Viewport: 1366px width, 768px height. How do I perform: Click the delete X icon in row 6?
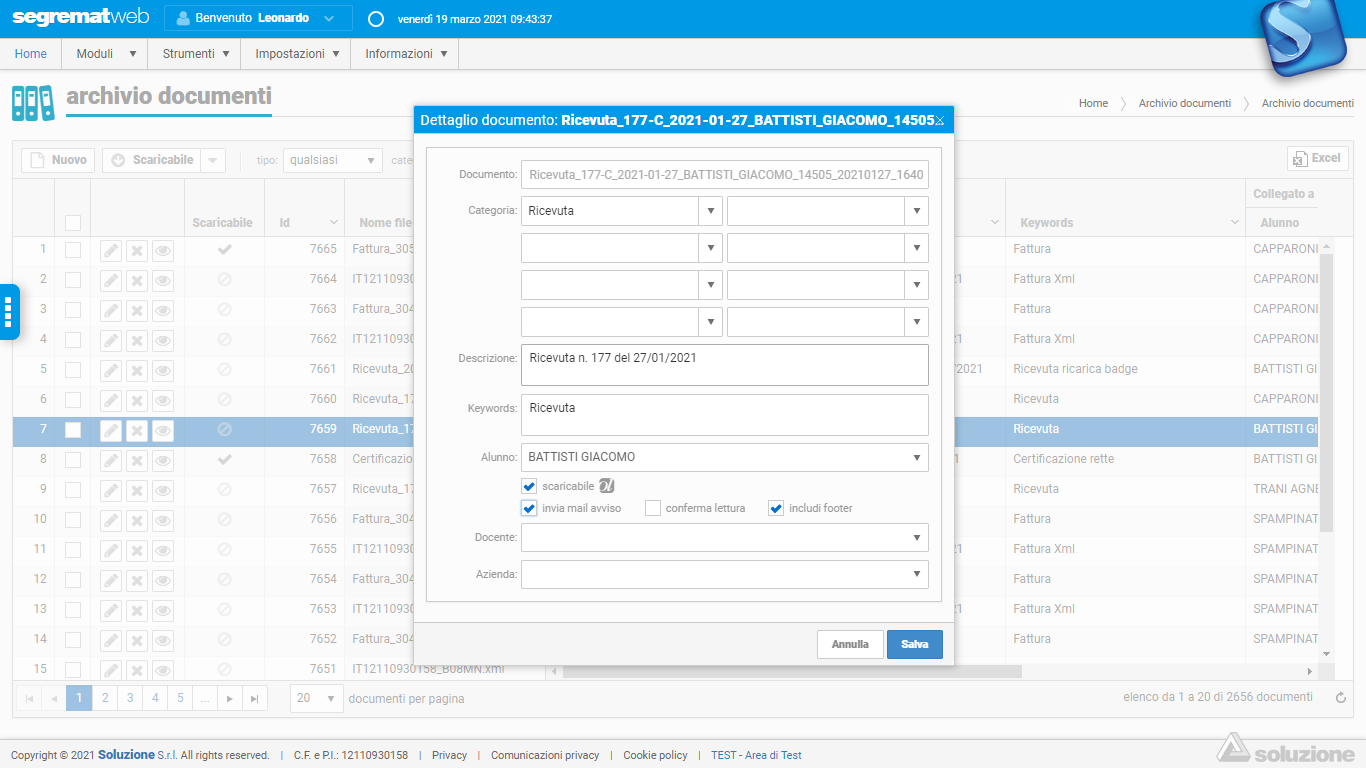137,400
